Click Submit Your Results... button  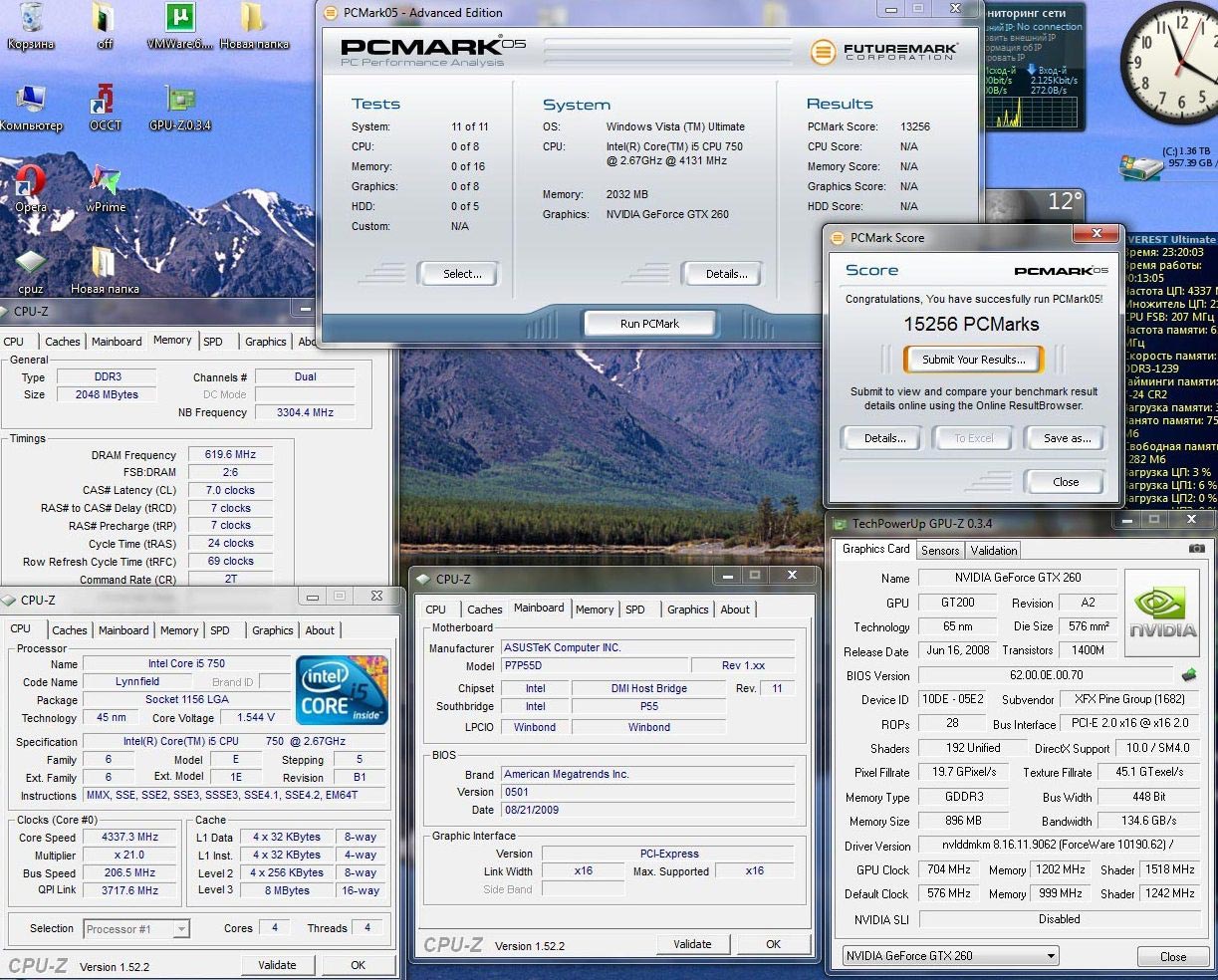(x=973, y=360)
